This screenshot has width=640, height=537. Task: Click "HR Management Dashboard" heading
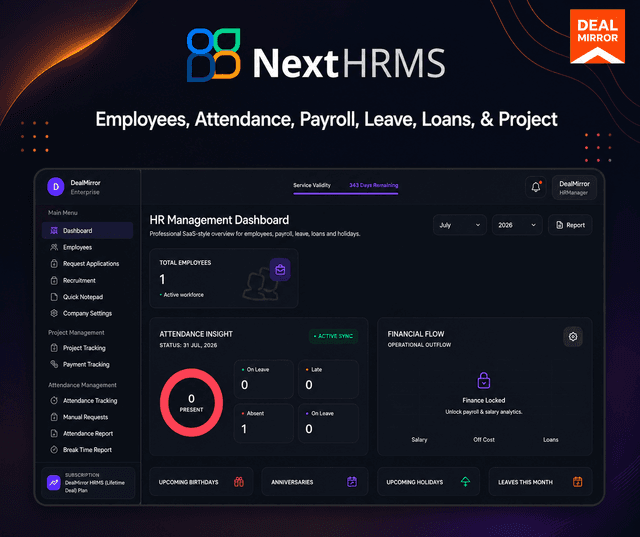[219, 220]
